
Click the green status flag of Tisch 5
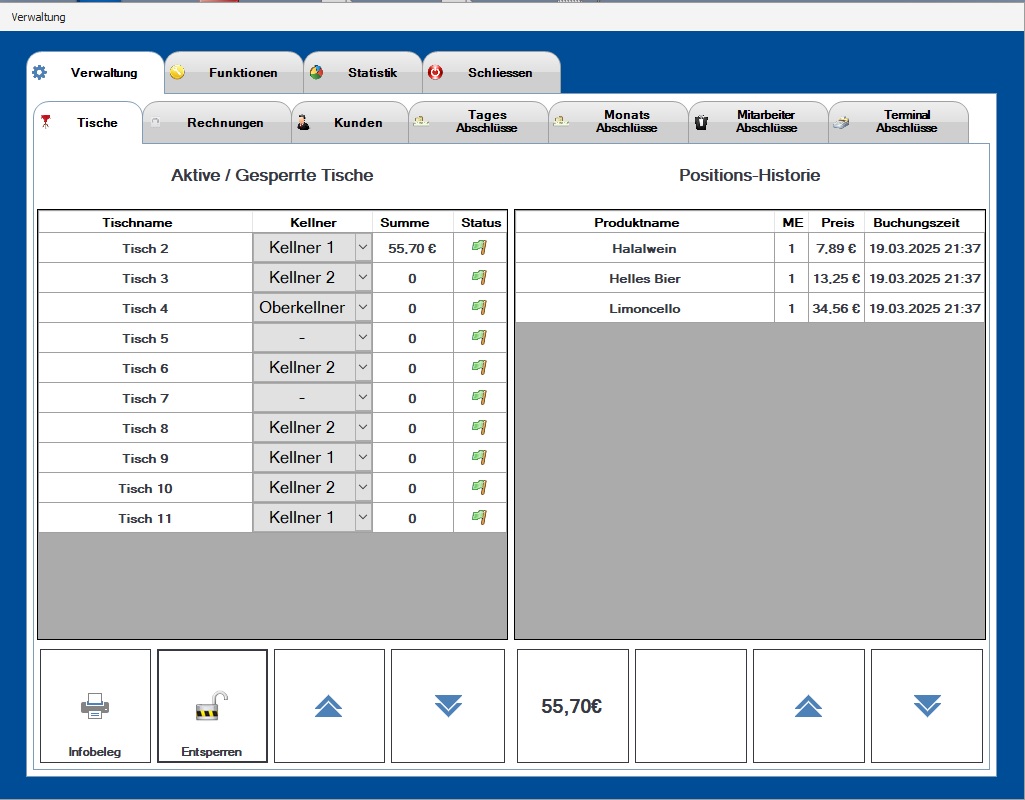coord(480,338)
